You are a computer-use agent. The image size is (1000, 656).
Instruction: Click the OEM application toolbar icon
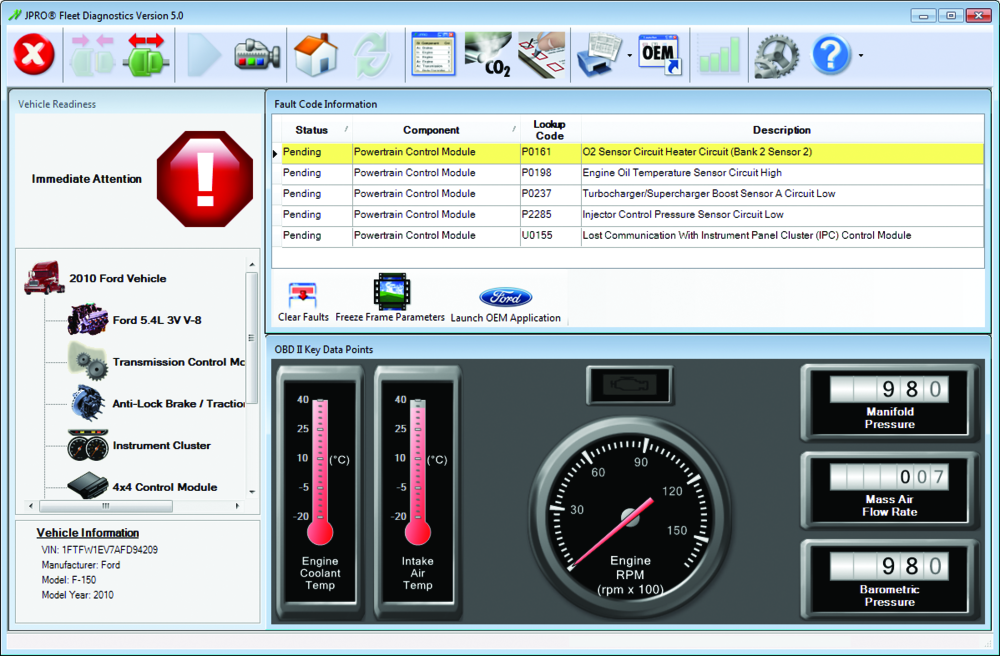(659, 54)
